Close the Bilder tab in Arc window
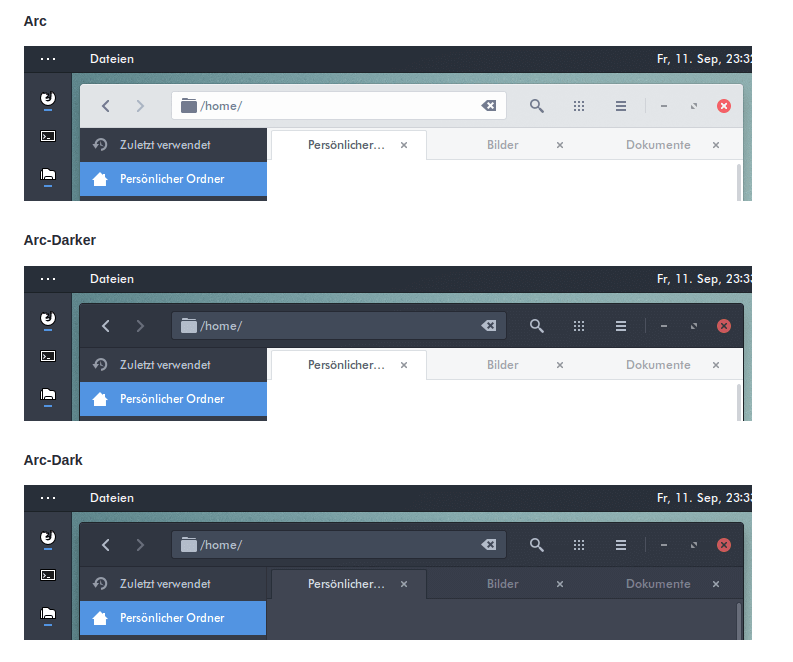Screen dimensions: 793x662 point(560,145)
